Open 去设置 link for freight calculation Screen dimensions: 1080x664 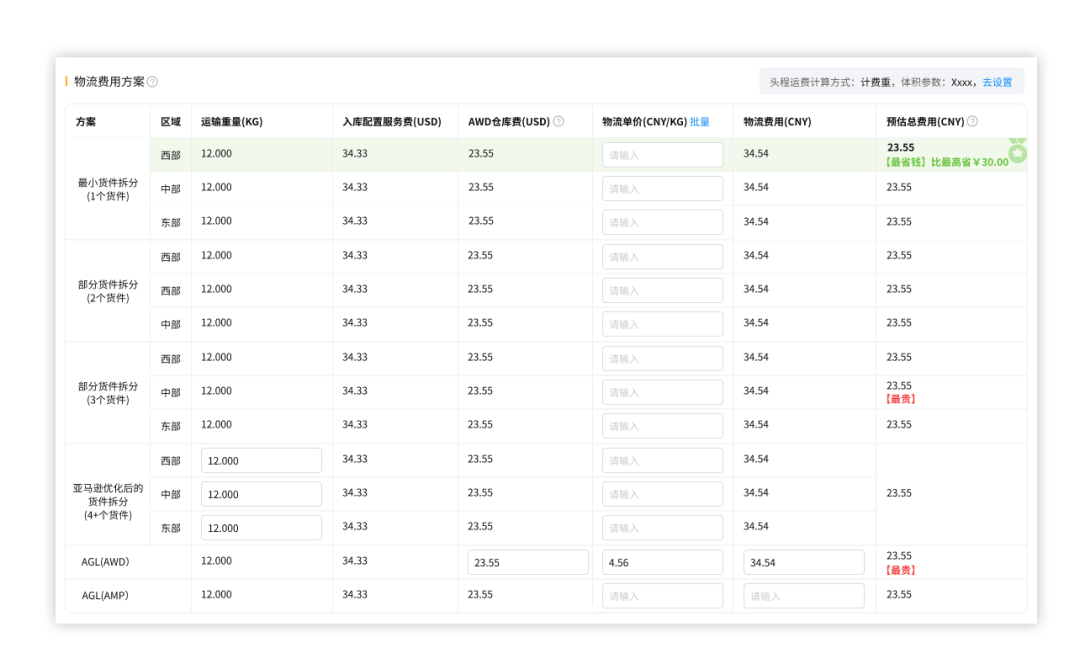[997, 82]
